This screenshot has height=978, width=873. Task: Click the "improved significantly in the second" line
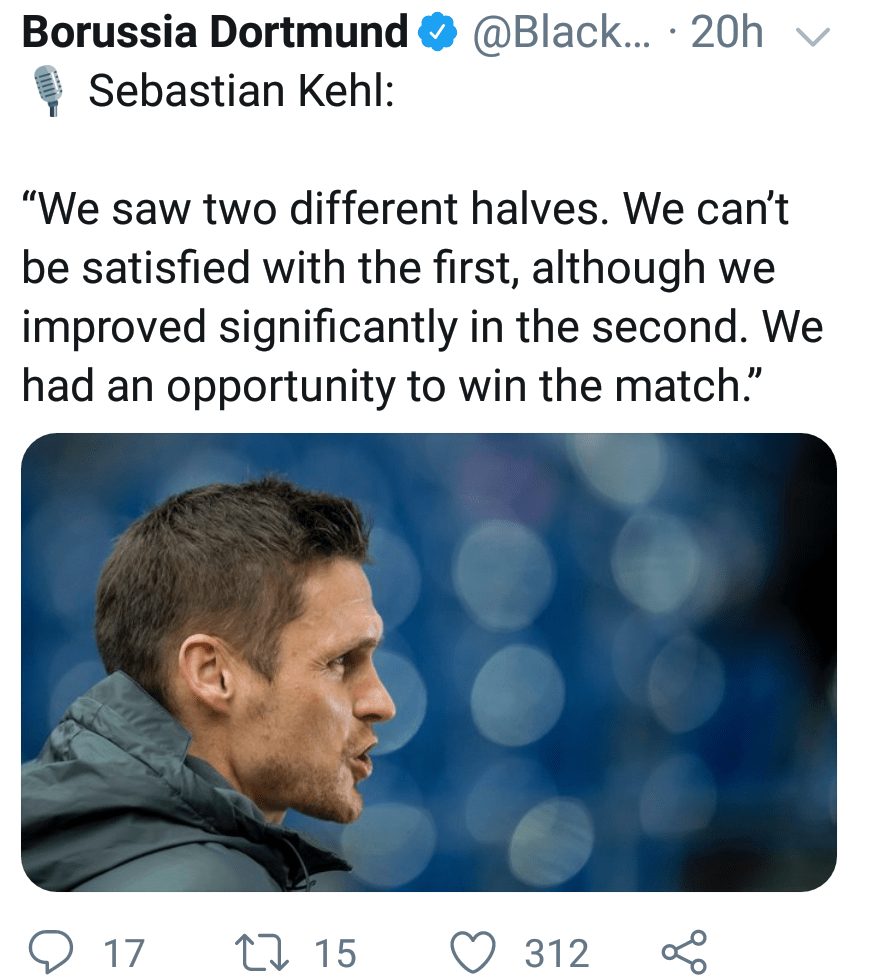pos(421,328)
